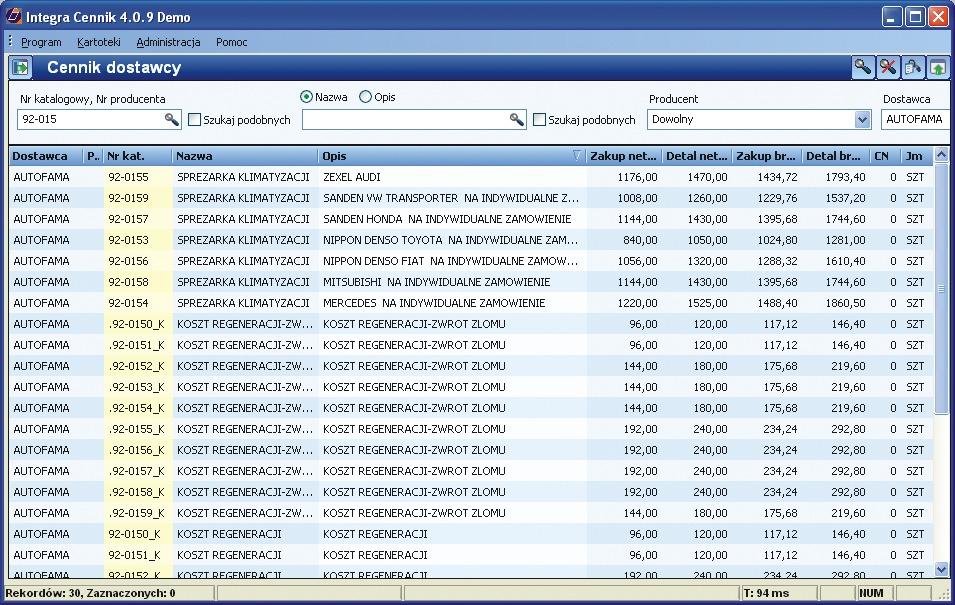Open the Administracja menu

coord(168,42)
